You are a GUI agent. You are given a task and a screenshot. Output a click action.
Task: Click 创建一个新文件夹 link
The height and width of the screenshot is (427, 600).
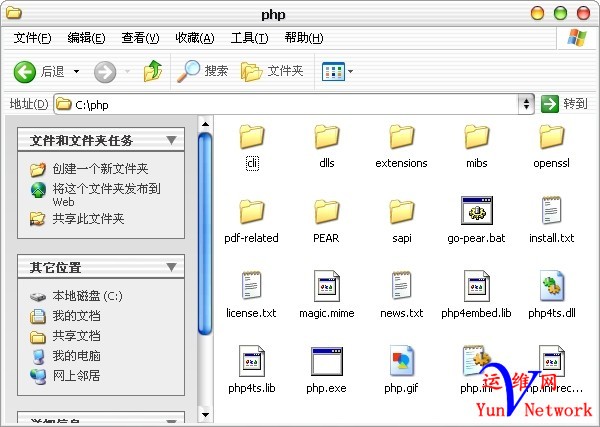pyautogui.click(x=100, y=169)
